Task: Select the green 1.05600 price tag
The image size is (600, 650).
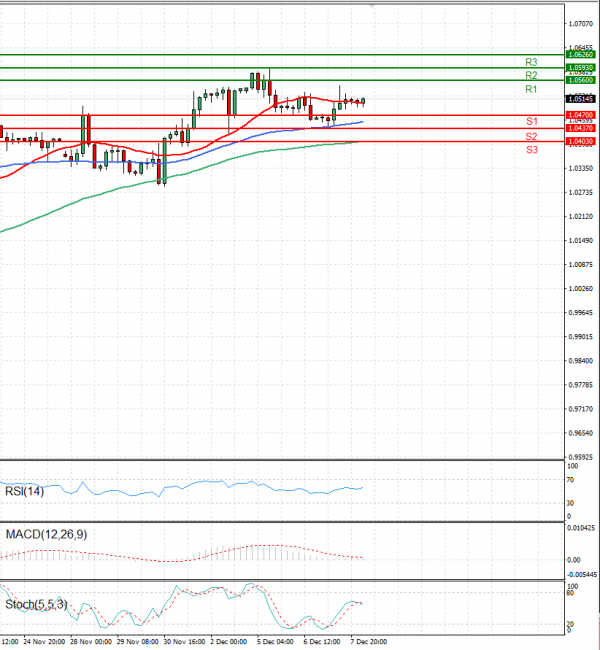Action: click(581, 80)
